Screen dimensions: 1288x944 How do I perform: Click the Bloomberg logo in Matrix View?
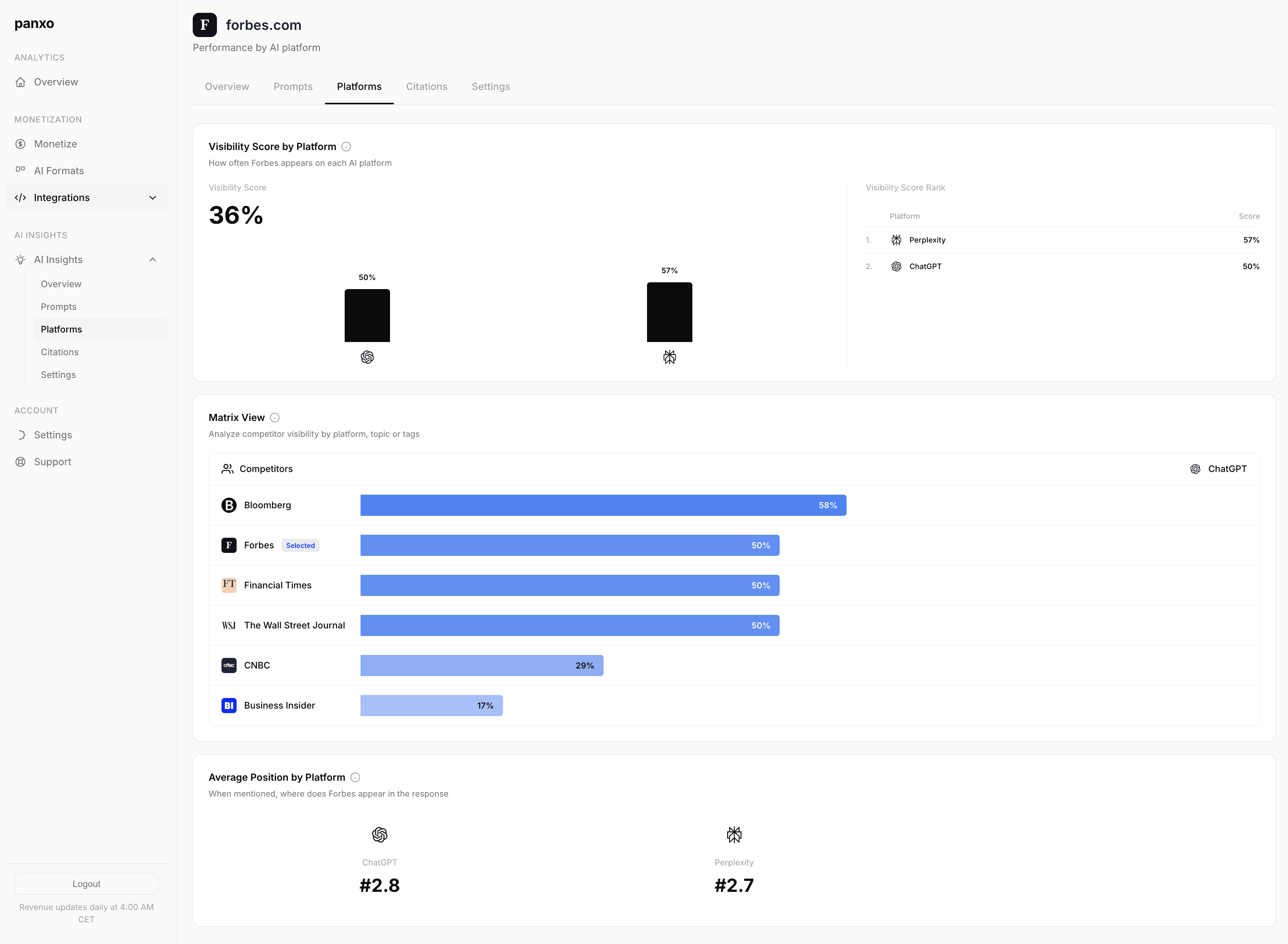tap(229, 505)
